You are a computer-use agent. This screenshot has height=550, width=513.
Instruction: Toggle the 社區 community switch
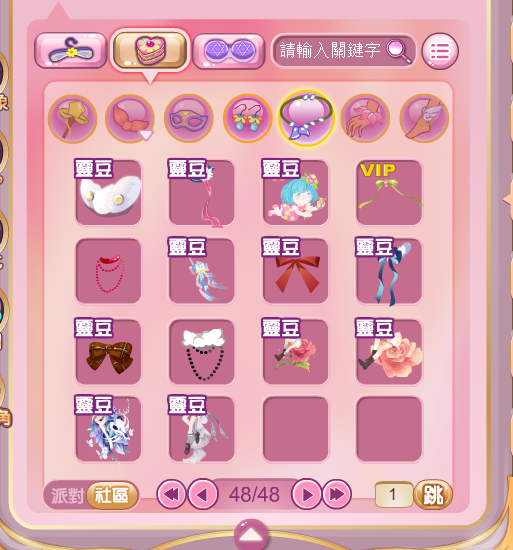tap(112, 495)
